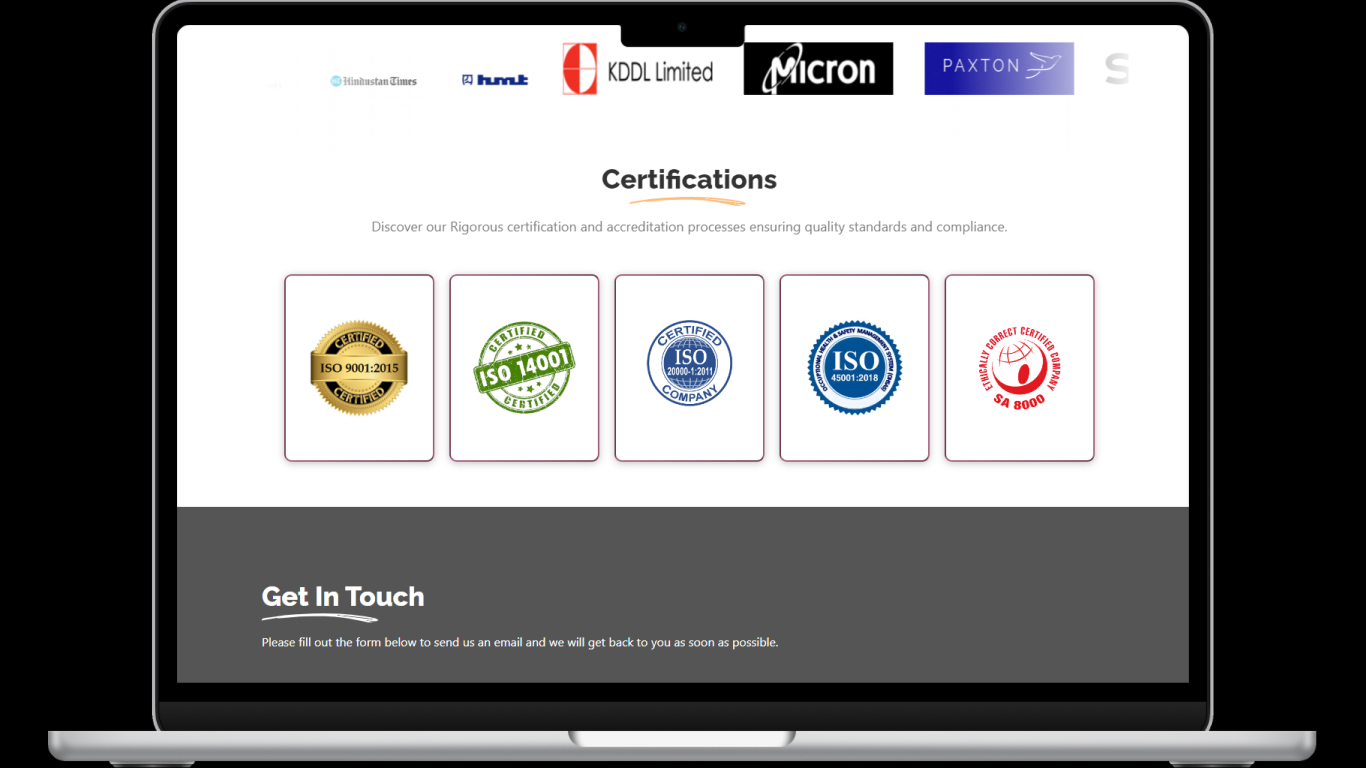The width and height of the screenshot is (1366, 768).
Task: Click the orange underline beneath Certifications
Action: 688,202
